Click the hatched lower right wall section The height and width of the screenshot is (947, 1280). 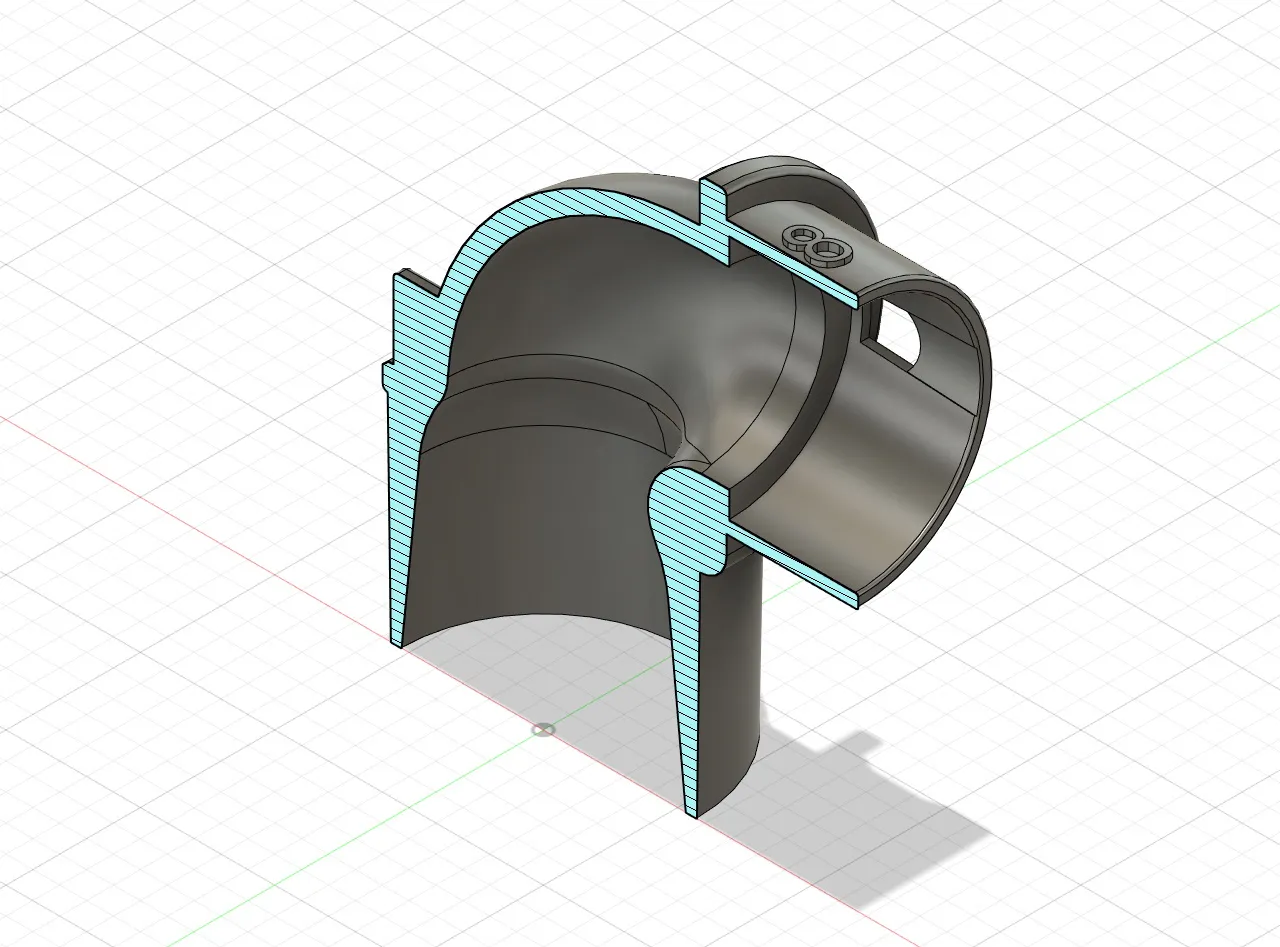pos(685,700)
